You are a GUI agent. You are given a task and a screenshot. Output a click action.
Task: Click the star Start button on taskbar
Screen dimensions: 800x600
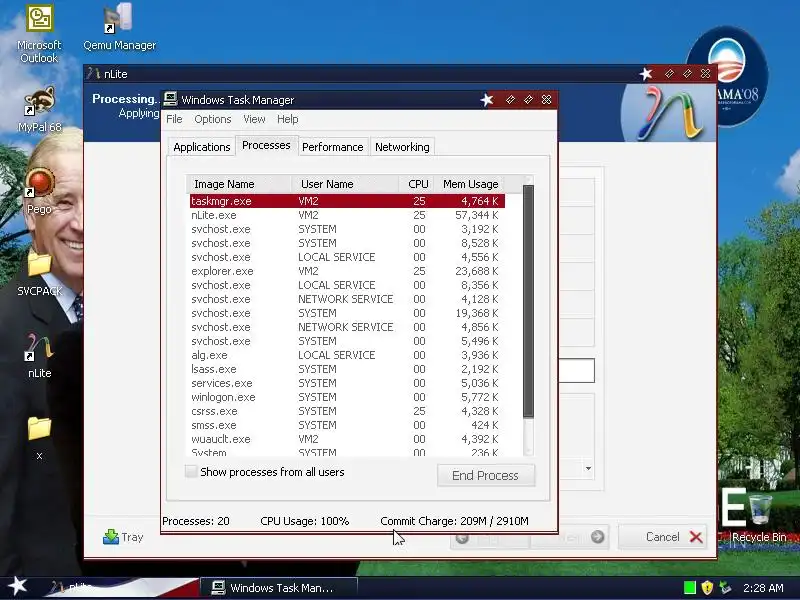18,586
